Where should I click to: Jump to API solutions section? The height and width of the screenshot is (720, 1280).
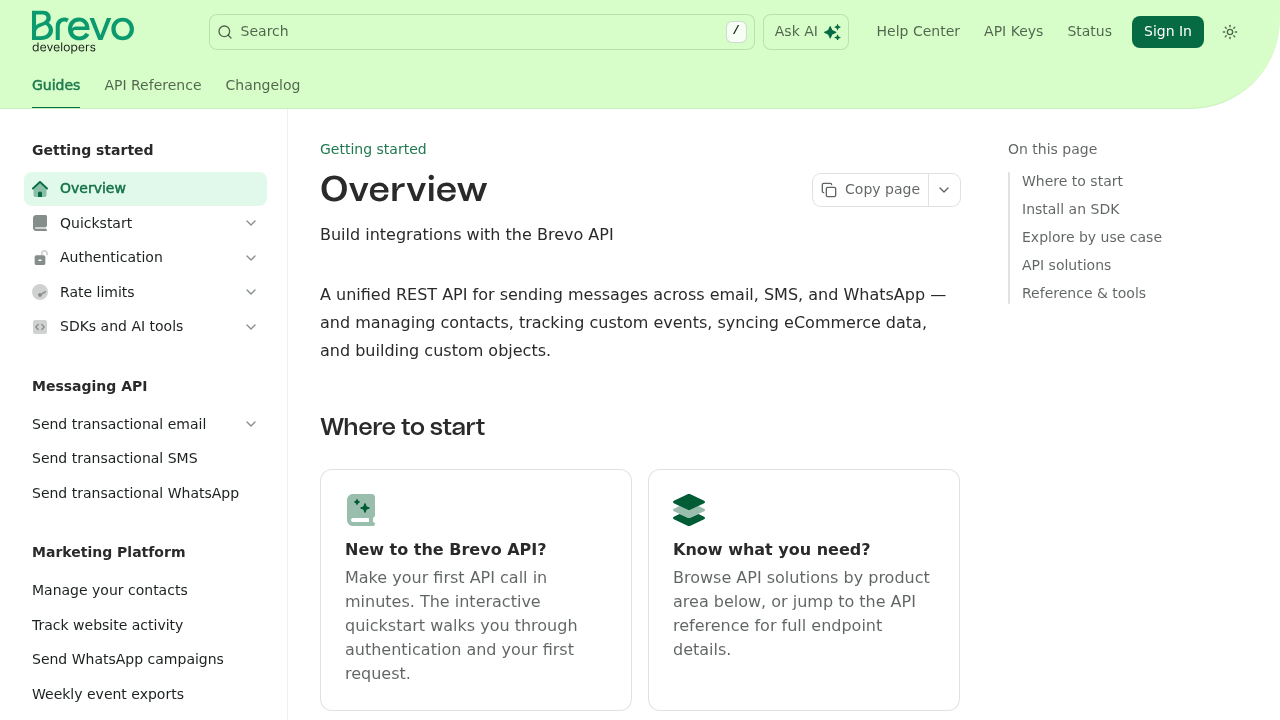pos(1066,265)
